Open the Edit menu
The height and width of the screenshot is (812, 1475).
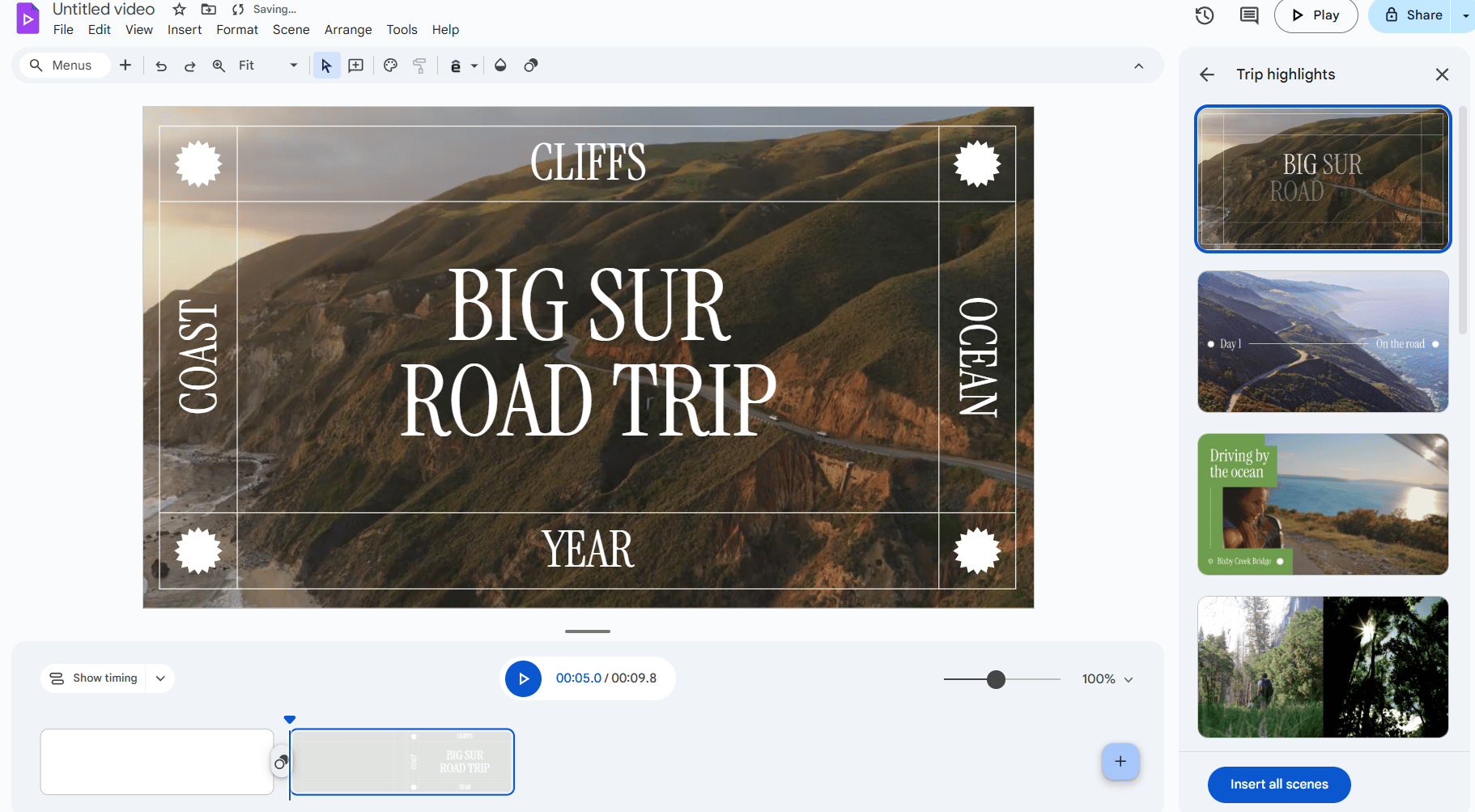[100, 30]
